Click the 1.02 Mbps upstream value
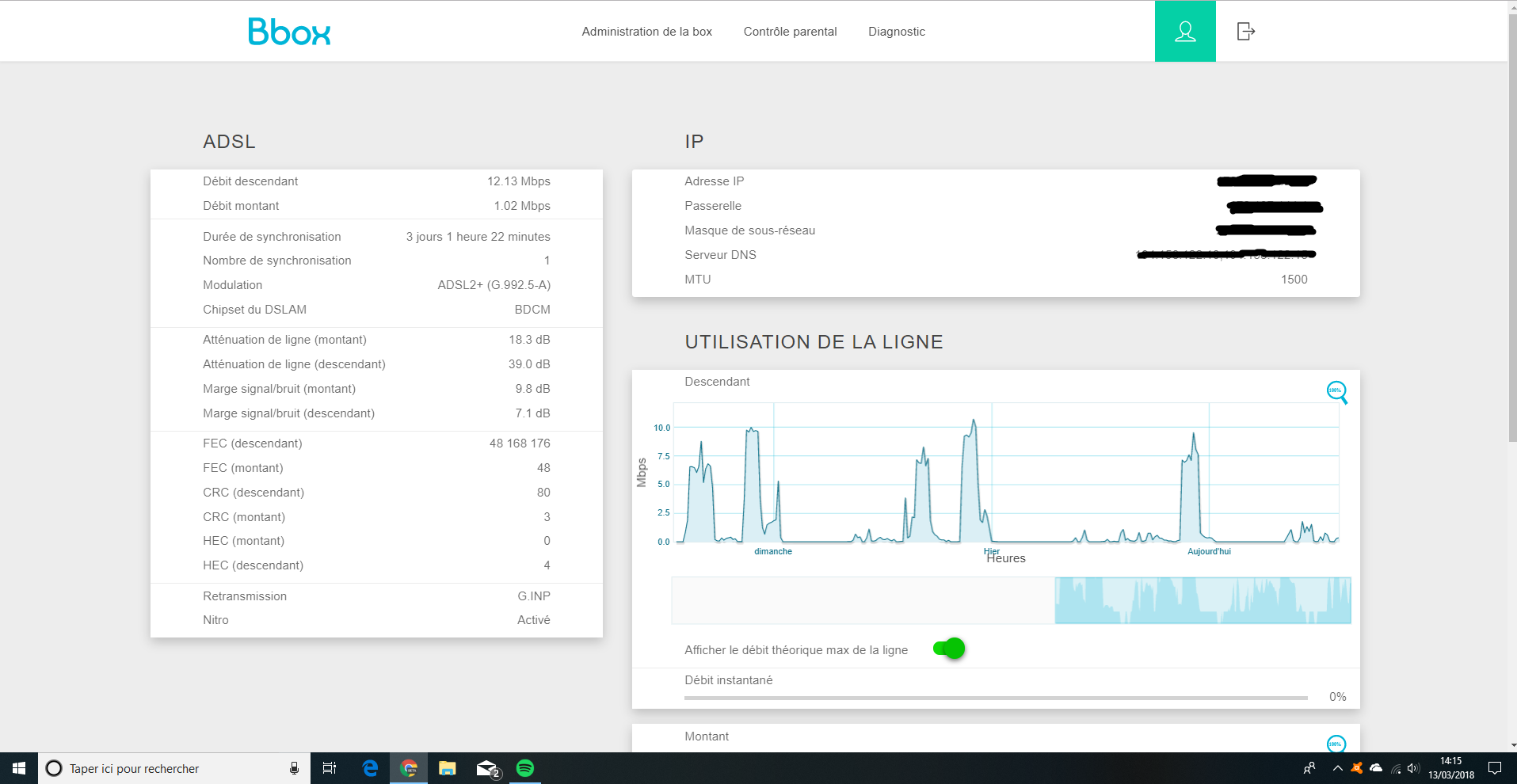1517x784 pixels. coord(522,206)
